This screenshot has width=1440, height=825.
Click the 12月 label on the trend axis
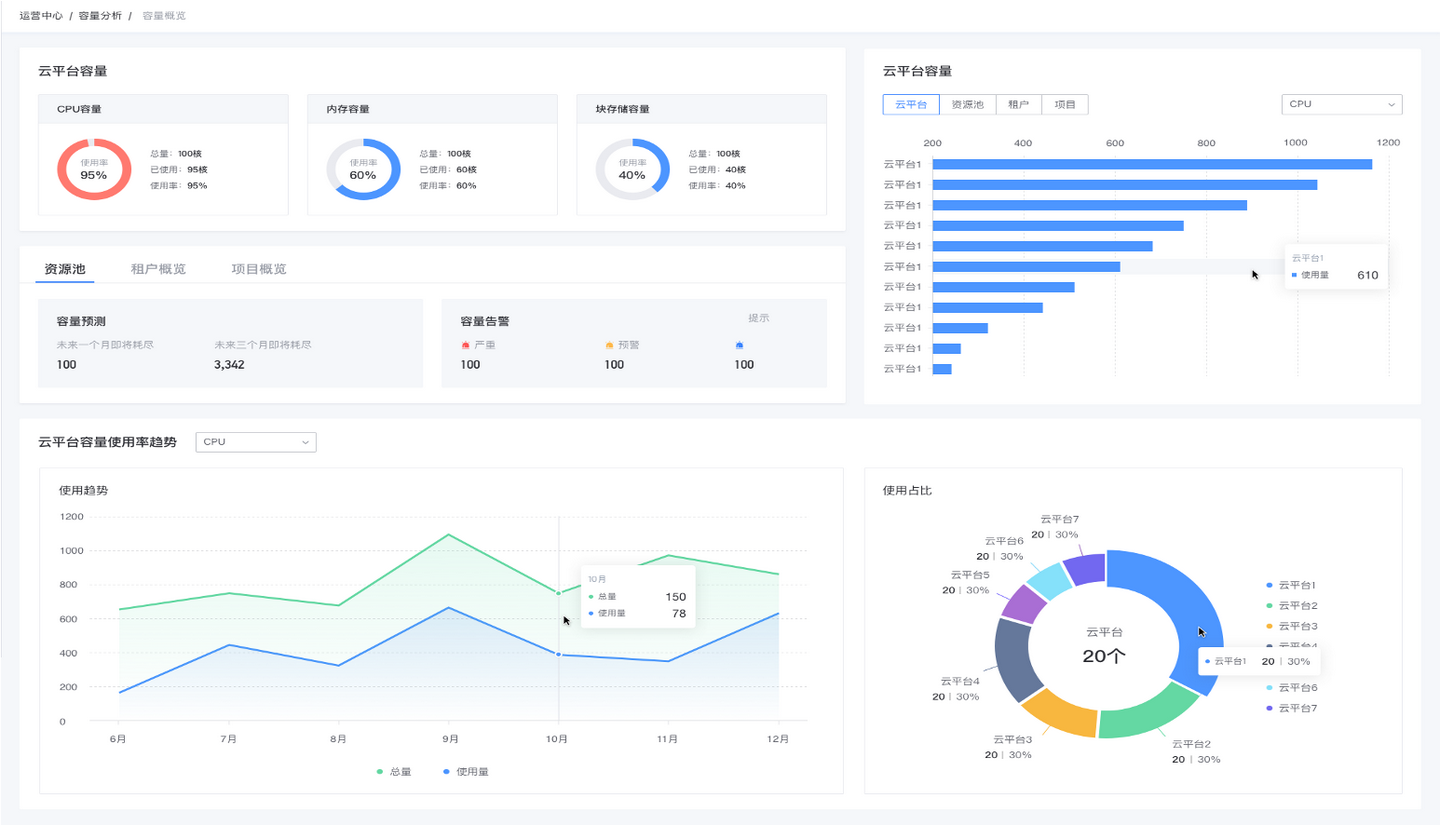click(778, 739)
